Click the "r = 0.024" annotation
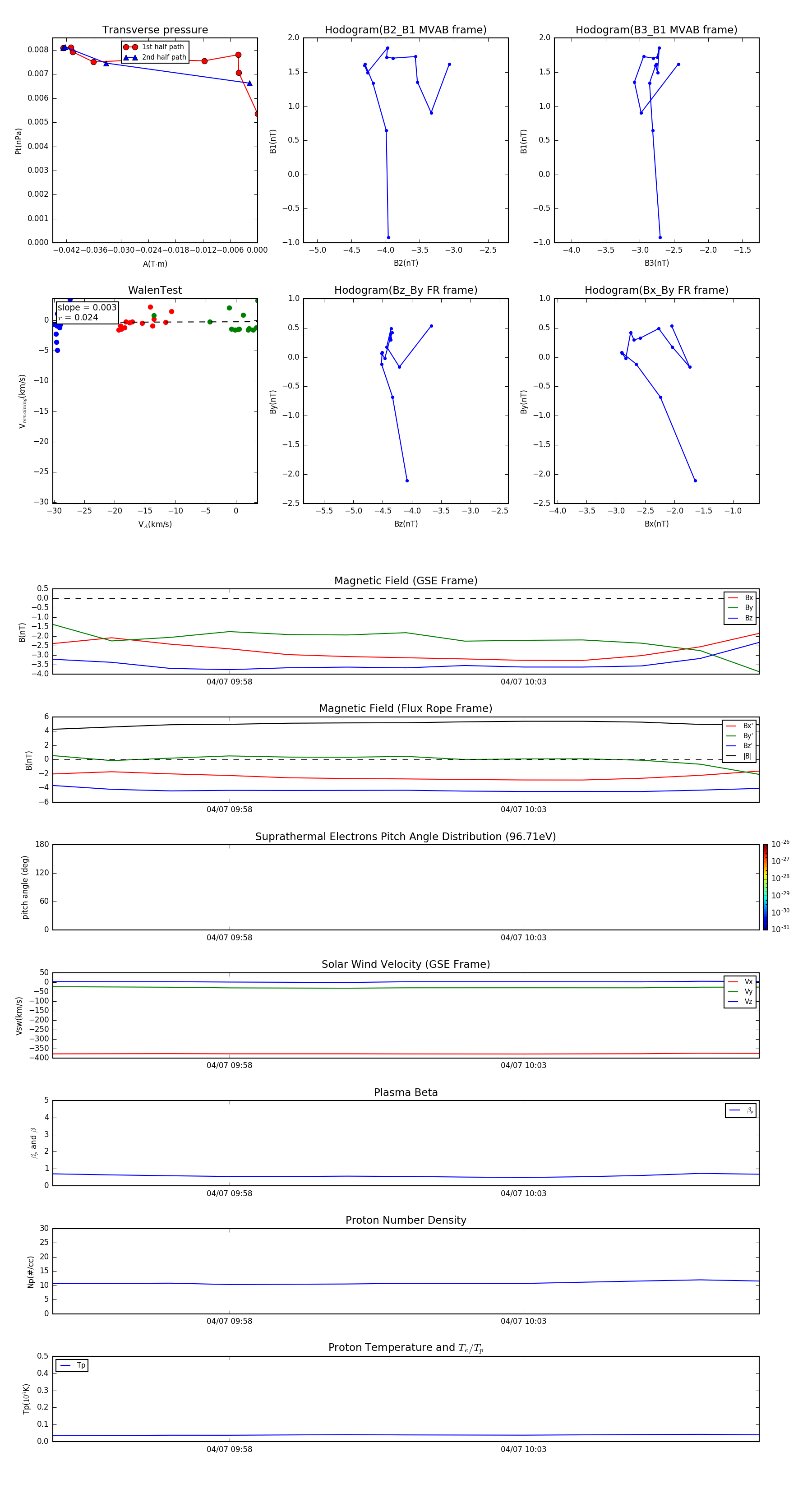Viewport: 812px width, 1489px height. (78, 317)
